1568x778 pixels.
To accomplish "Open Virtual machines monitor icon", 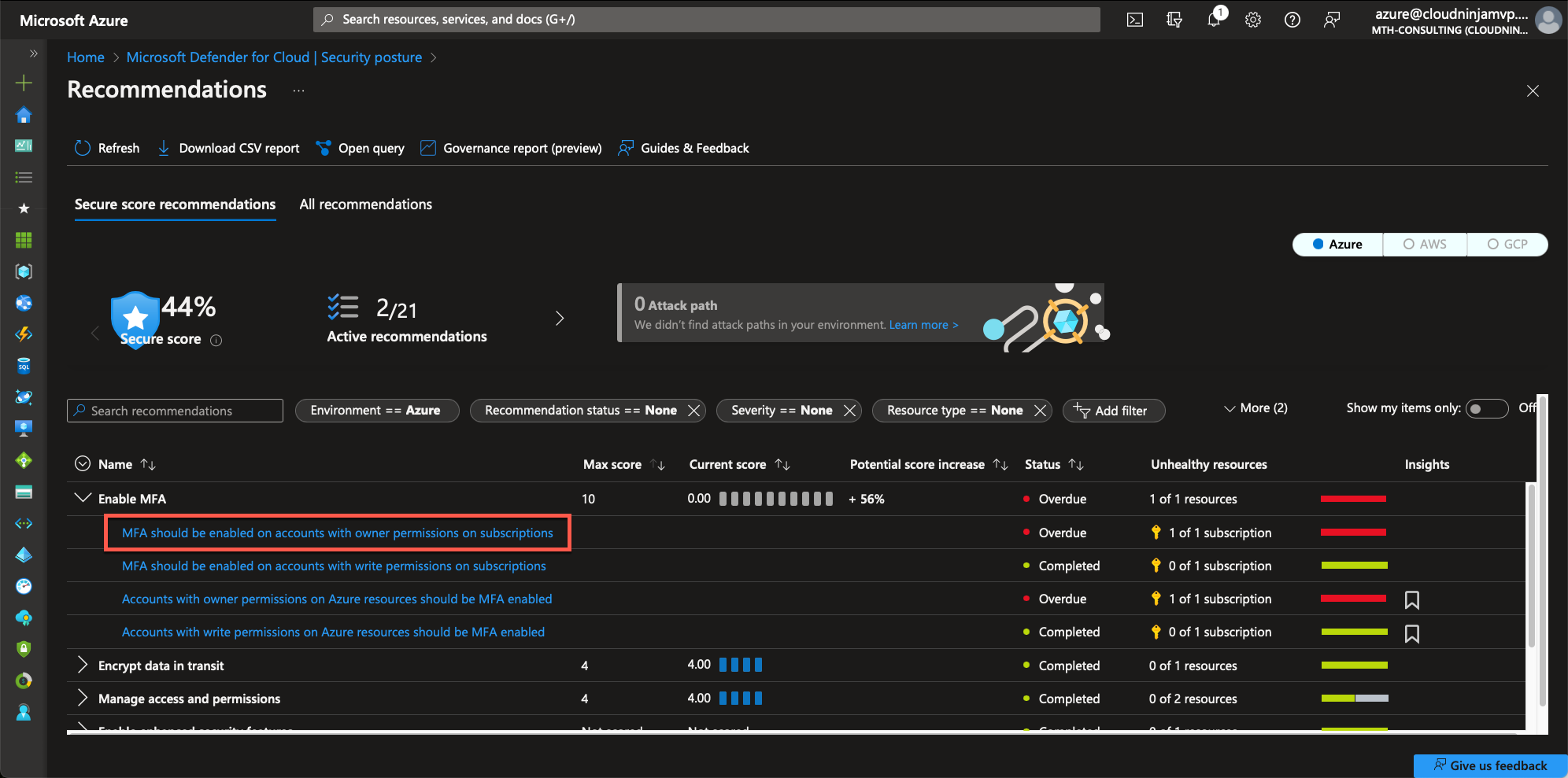I will point(24,429).
